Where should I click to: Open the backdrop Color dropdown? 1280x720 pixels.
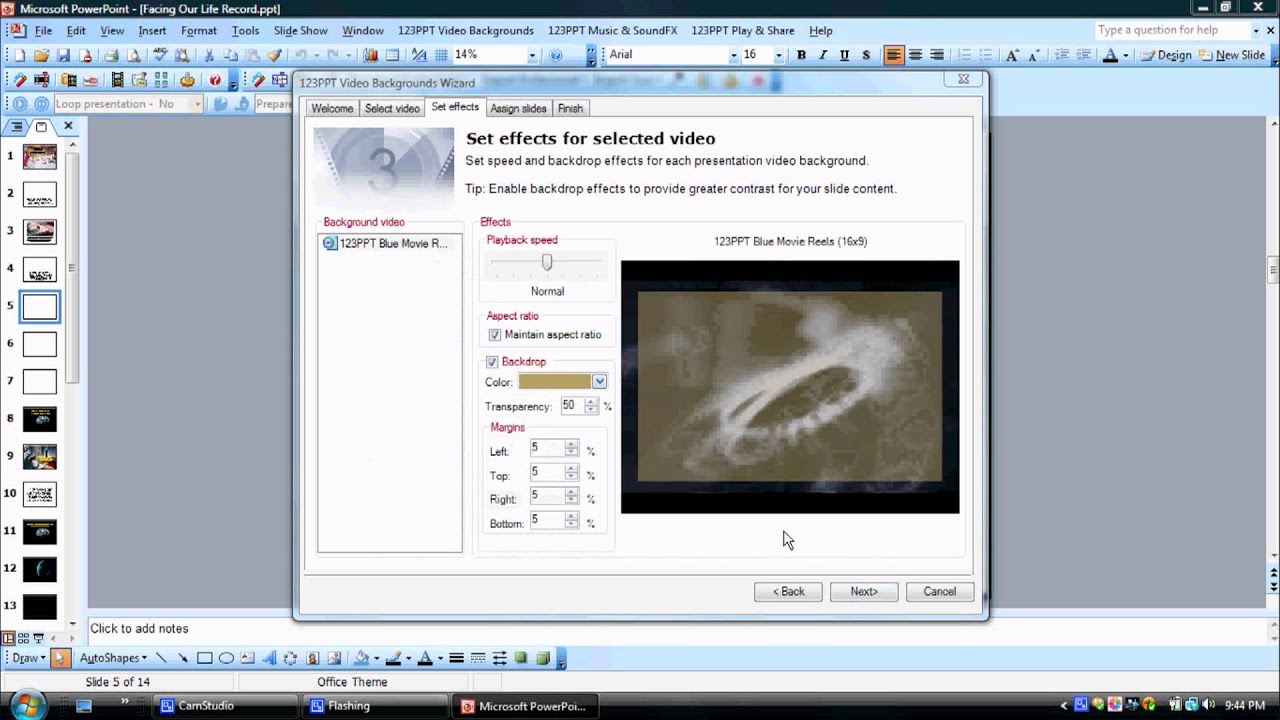pyautogui.click(x=599, y=382)
